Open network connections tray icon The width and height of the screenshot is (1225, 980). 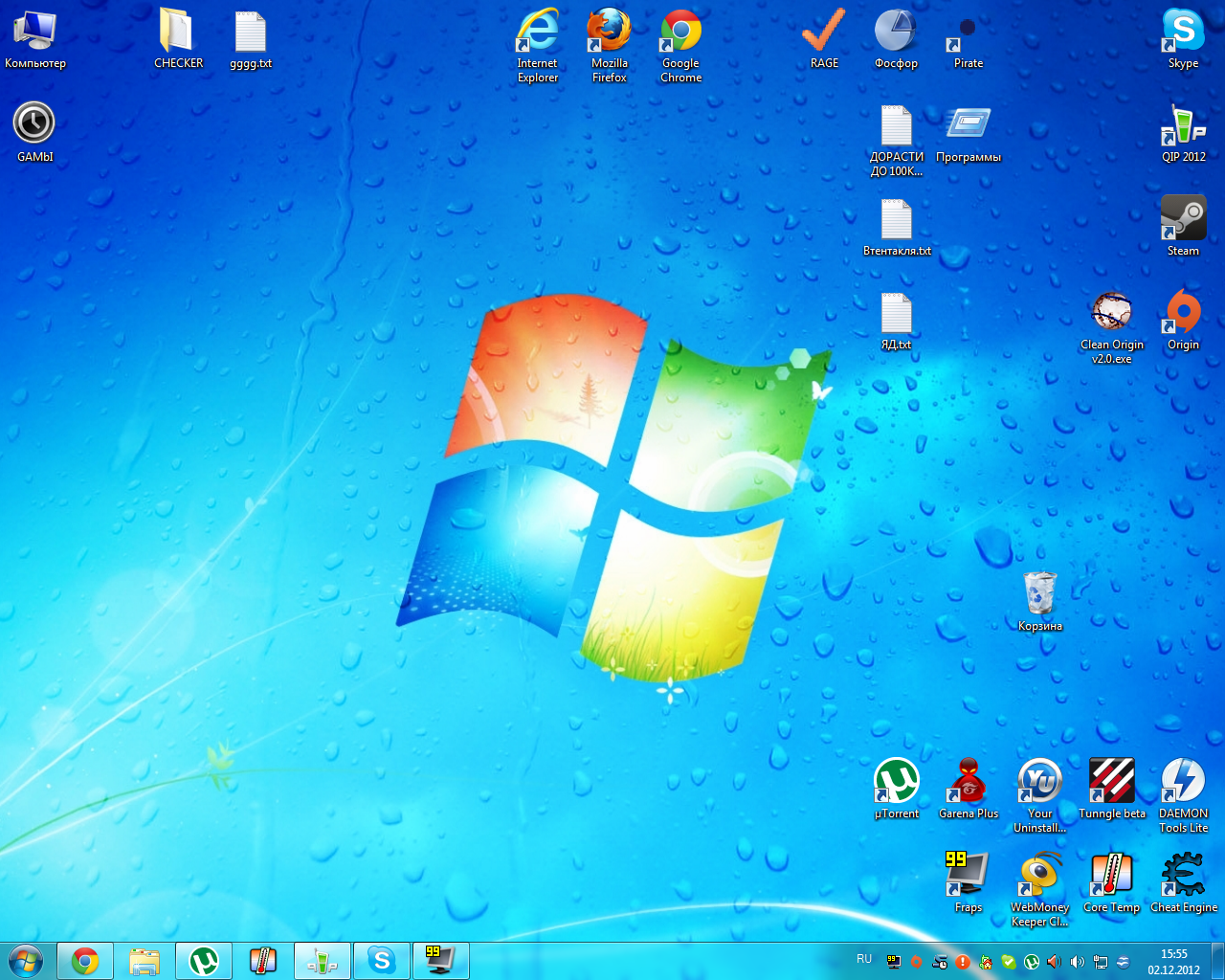pos(1101,962)
